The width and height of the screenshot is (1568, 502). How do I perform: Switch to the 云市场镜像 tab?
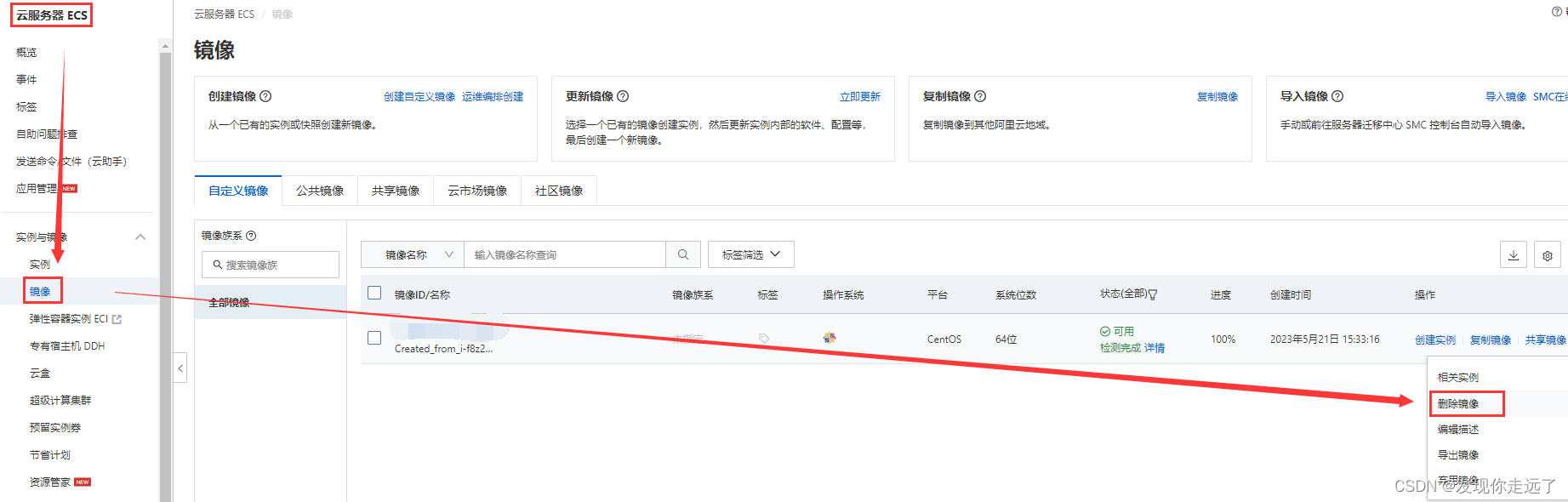click(x=477, y=191)
